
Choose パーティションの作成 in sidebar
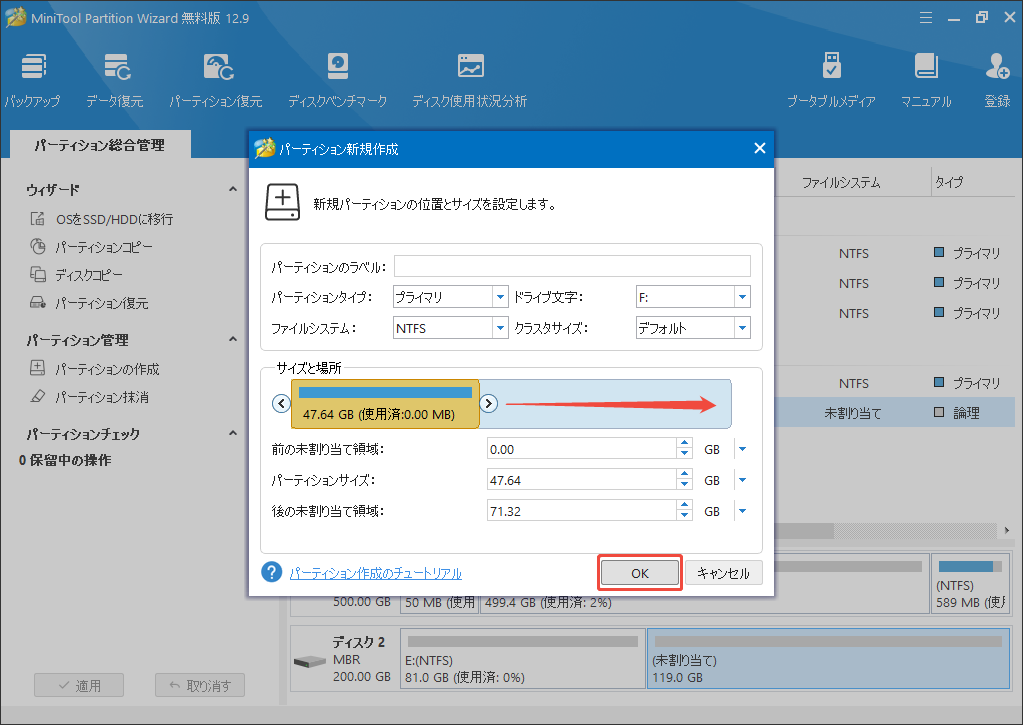(95, 369)
